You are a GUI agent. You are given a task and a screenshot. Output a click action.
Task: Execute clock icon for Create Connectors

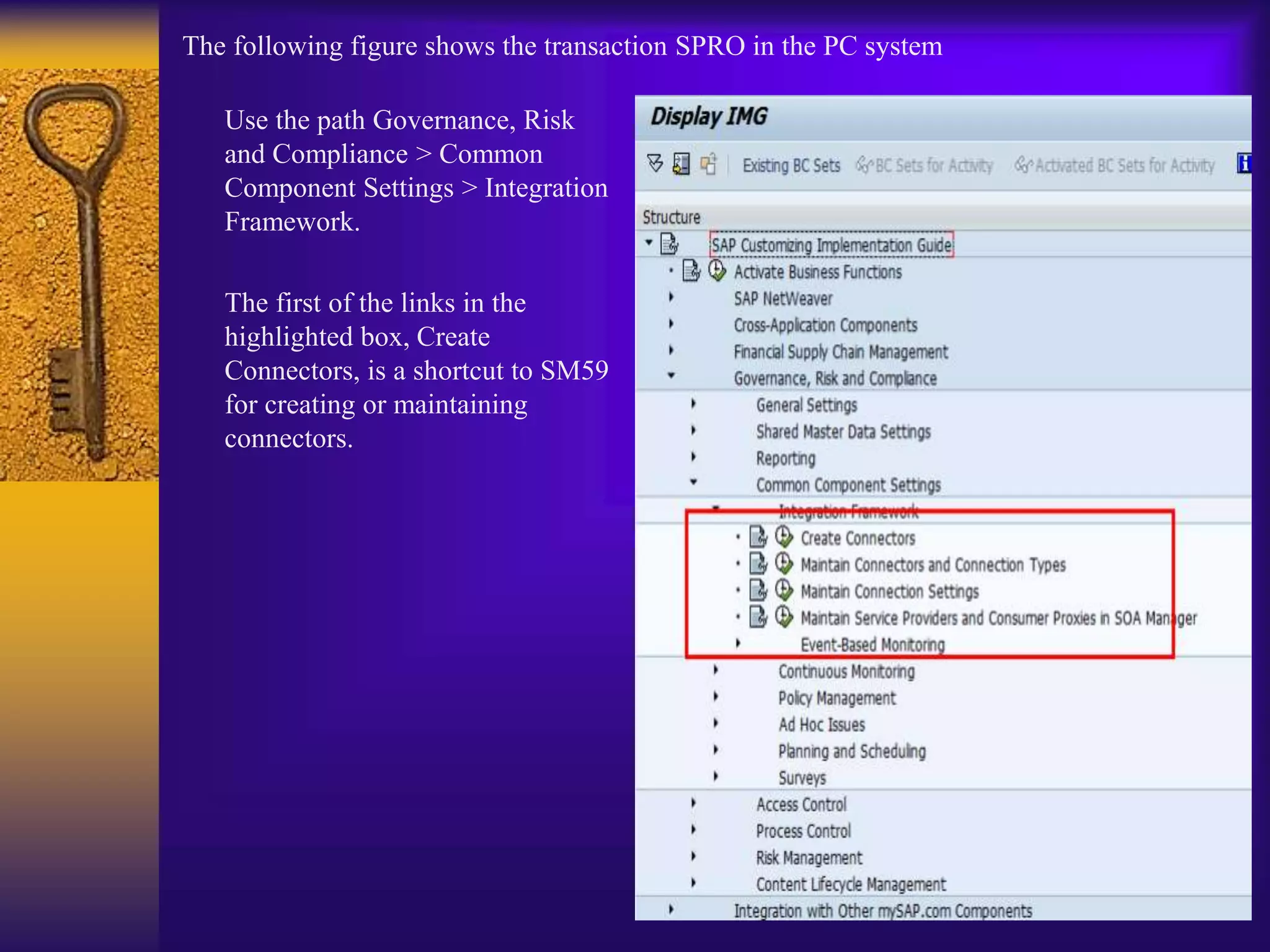(784, 537)
